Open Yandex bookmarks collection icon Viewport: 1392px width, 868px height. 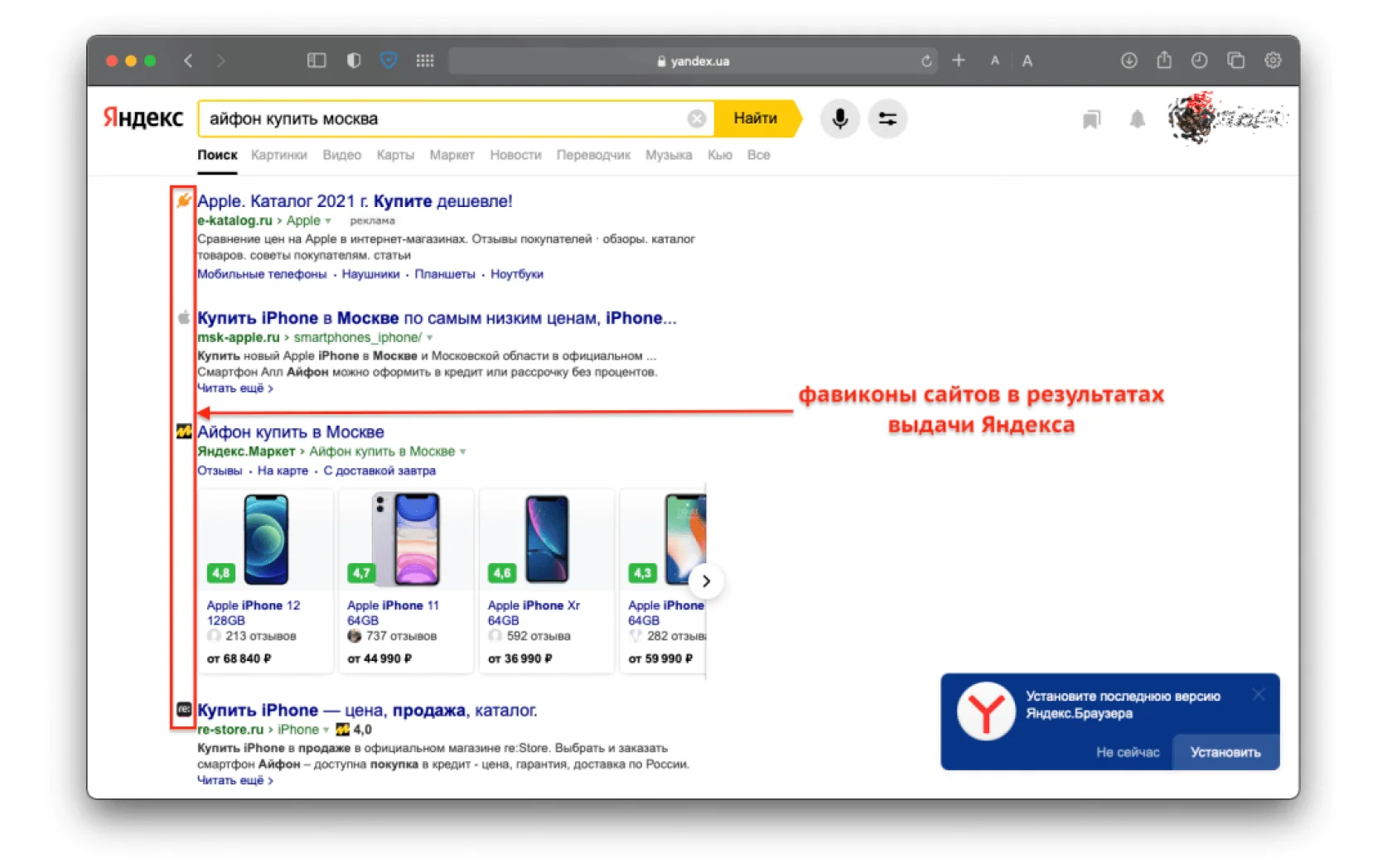point(1091,120)
